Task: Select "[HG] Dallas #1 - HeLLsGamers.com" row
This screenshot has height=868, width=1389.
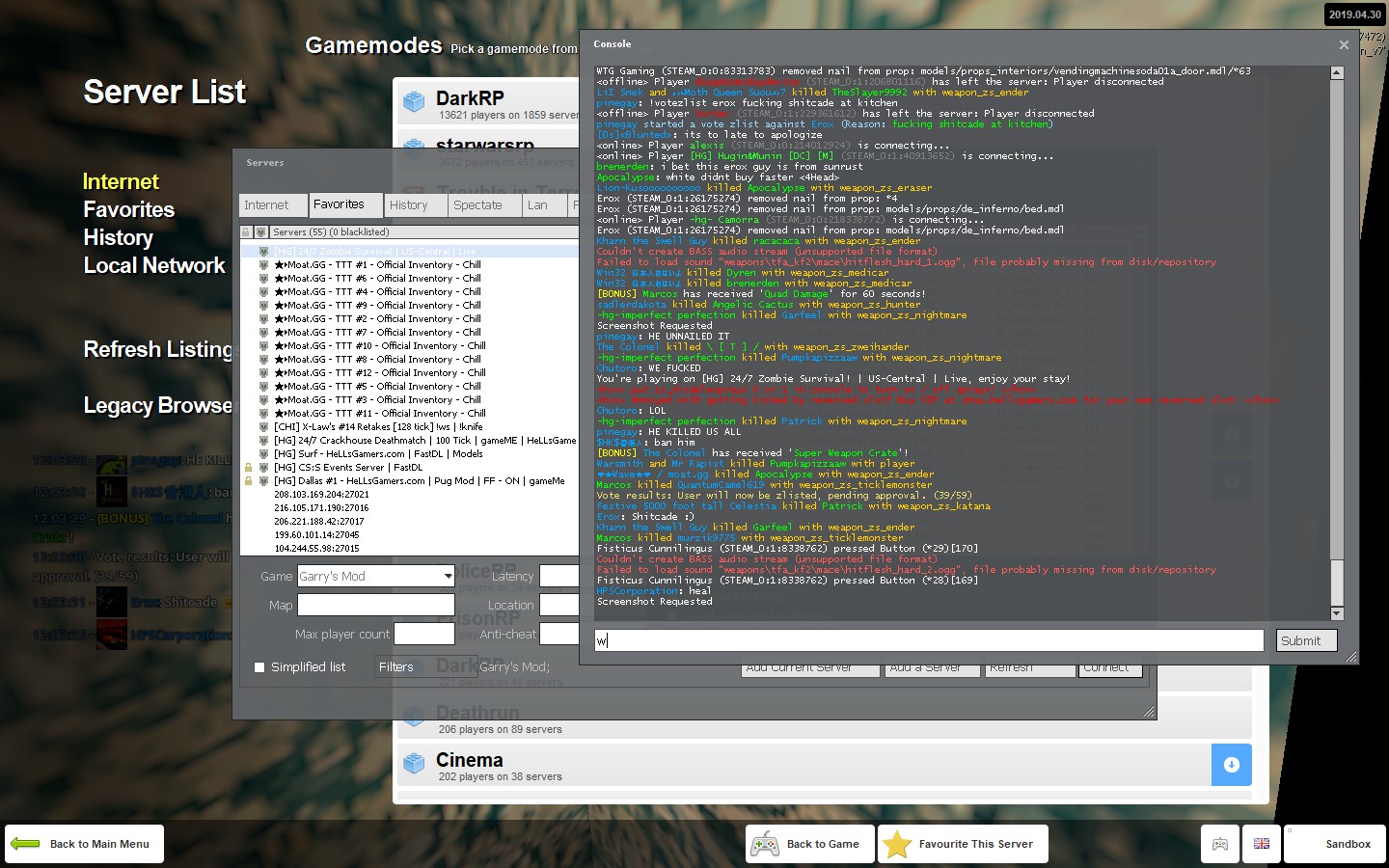Action: 410,481
